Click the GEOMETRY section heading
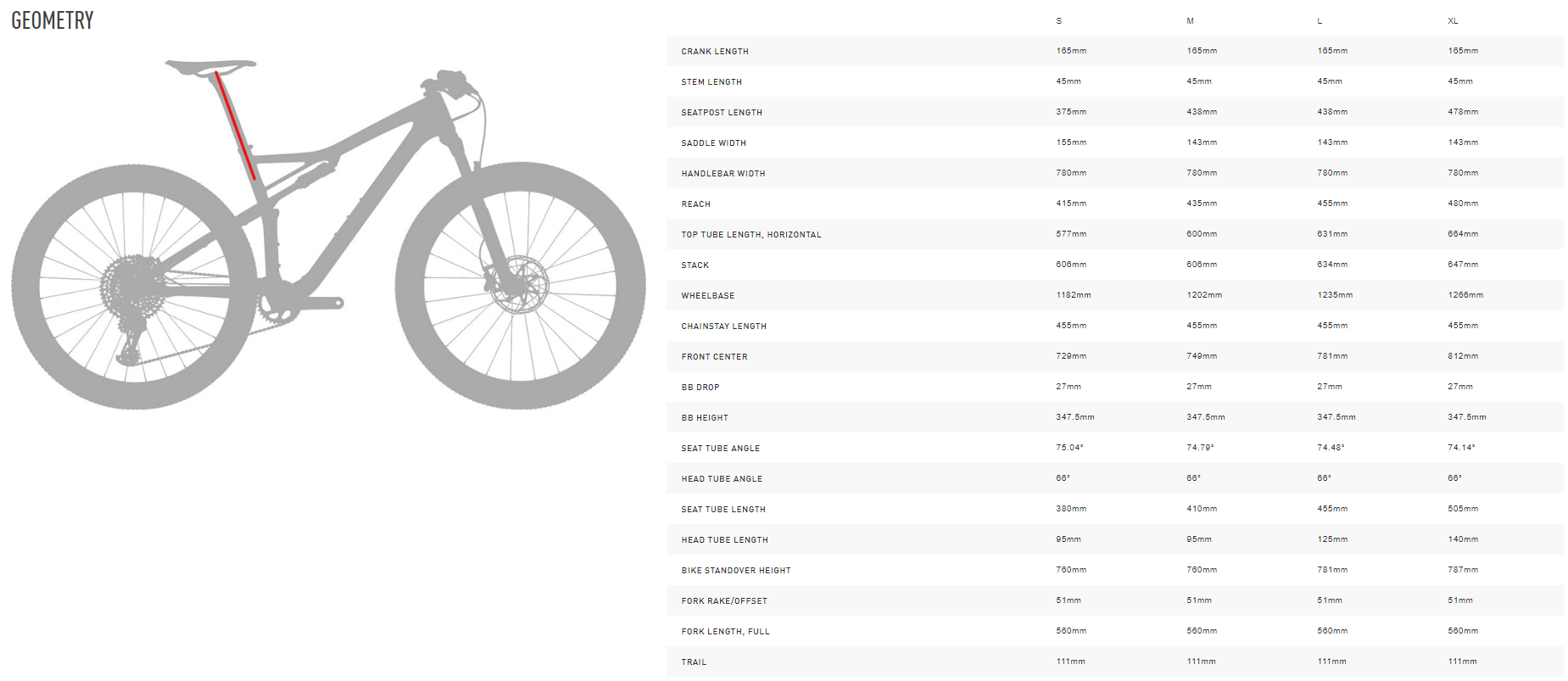 53,20
